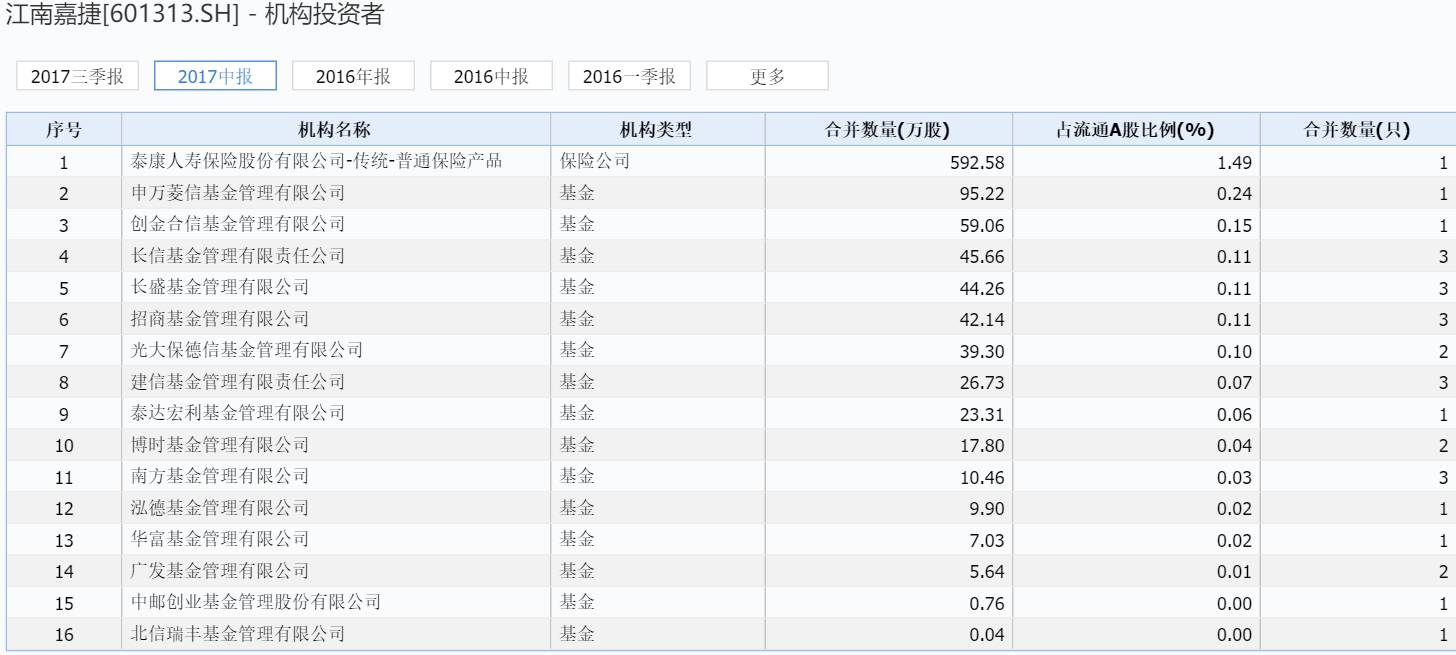
Task: Select 泓德基金管理有限公司 entry
Action: click(220, 508)
